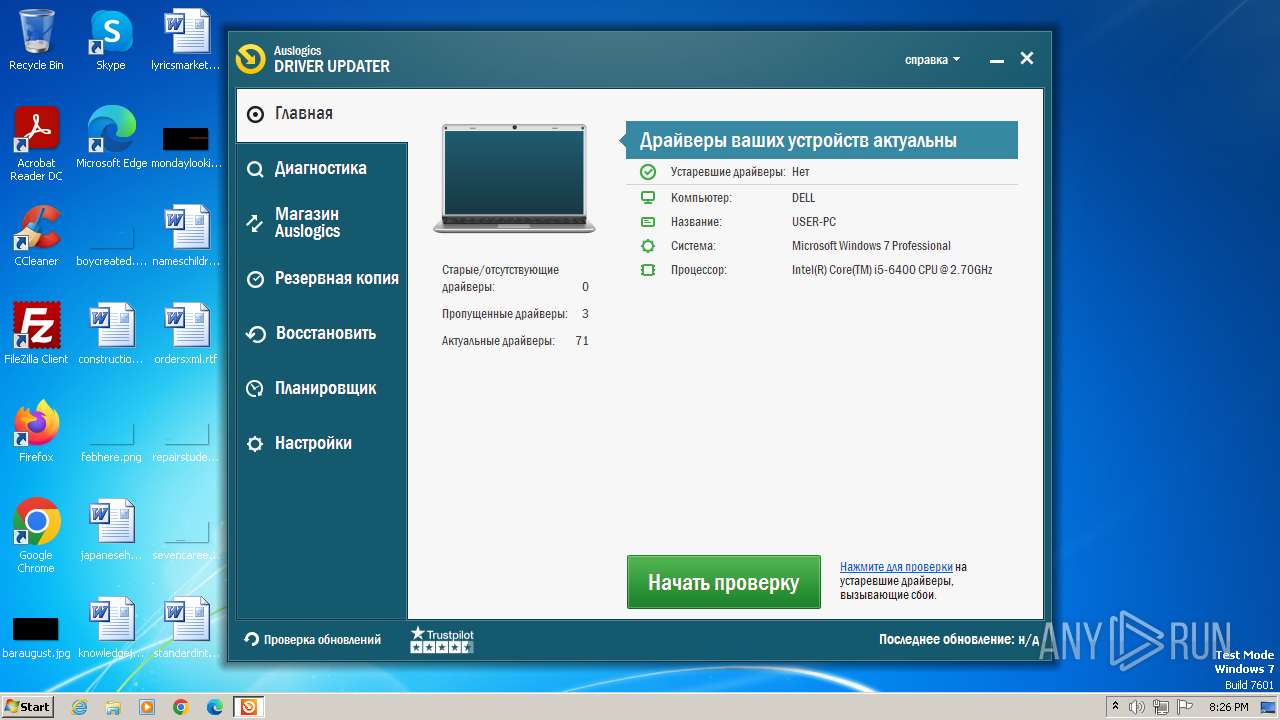Click the taskbar clock showing 8:26 PM
Screen dimensions: 1280x720
click(x=1228, y=707)
